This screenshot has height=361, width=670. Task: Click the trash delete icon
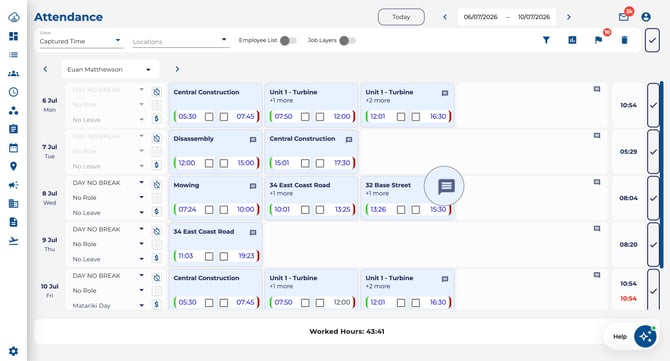[x=624, y=40]
